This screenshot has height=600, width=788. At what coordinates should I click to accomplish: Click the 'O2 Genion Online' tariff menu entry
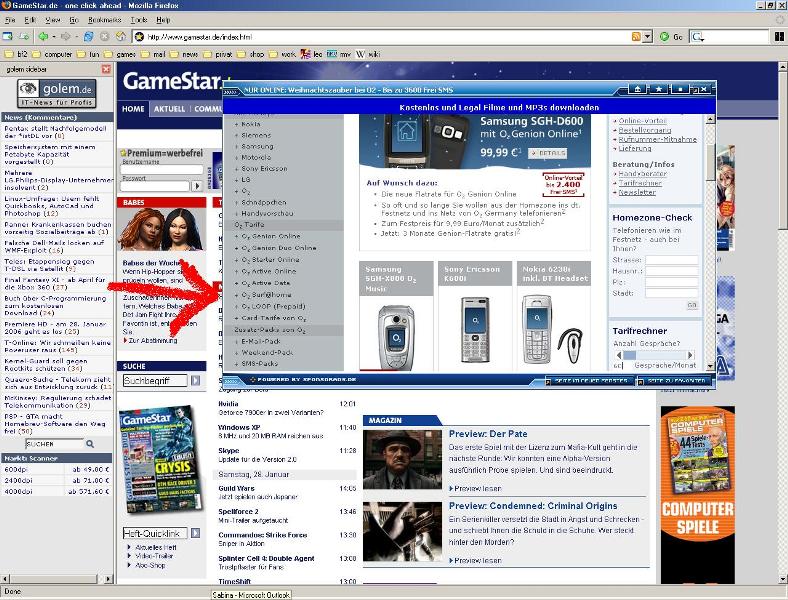pos(270,236)
